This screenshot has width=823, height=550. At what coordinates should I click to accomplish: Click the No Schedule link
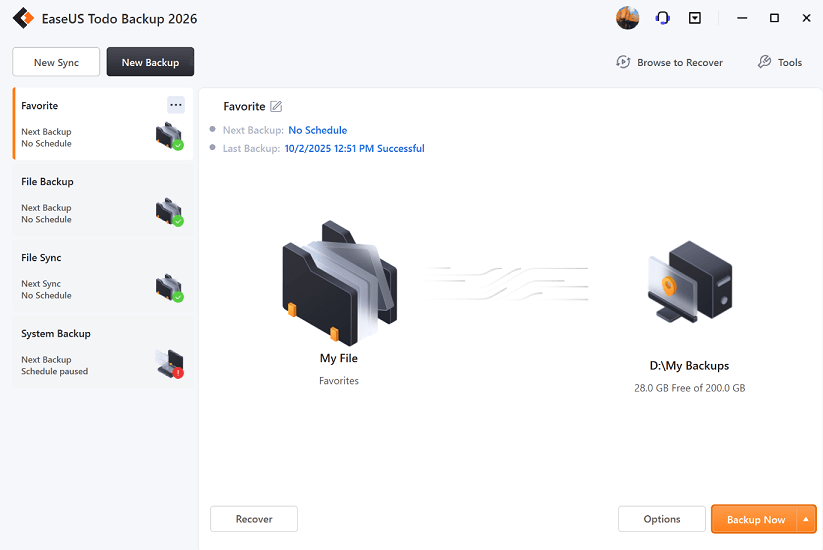[318, 130]
